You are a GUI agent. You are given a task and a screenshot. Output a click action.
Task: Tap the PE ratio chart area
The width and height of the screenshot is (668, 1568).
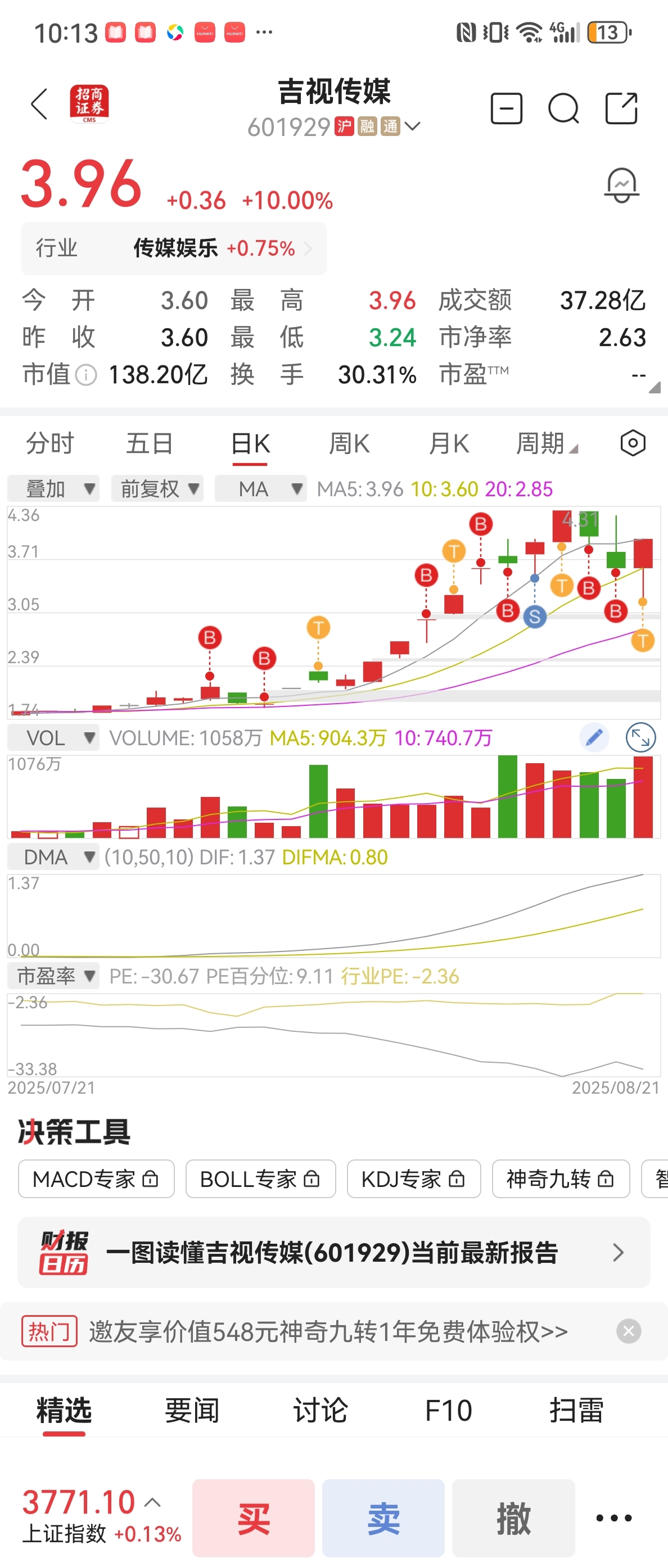tap(333, 1035)
